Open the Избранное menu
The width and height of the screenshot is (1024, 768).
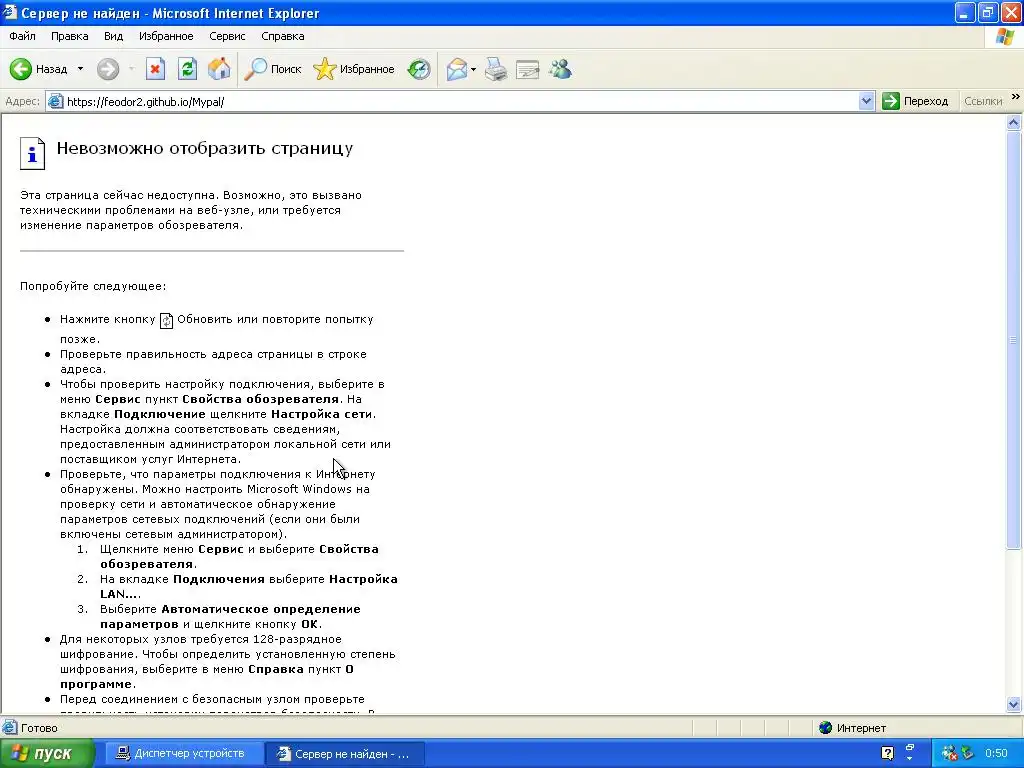pos(166,37)
